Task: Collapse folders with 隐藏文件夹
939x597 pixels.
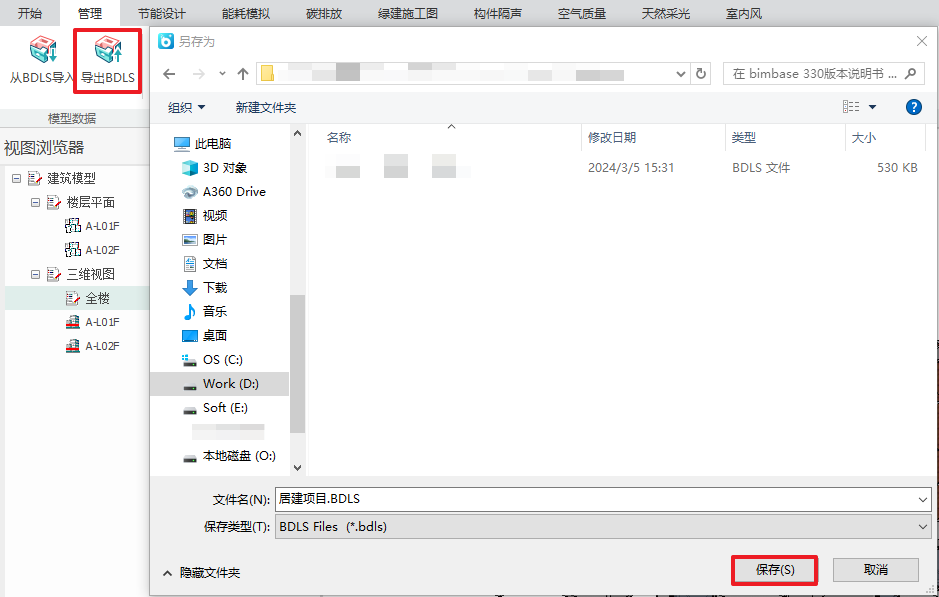Action: [x=201, y=573]
